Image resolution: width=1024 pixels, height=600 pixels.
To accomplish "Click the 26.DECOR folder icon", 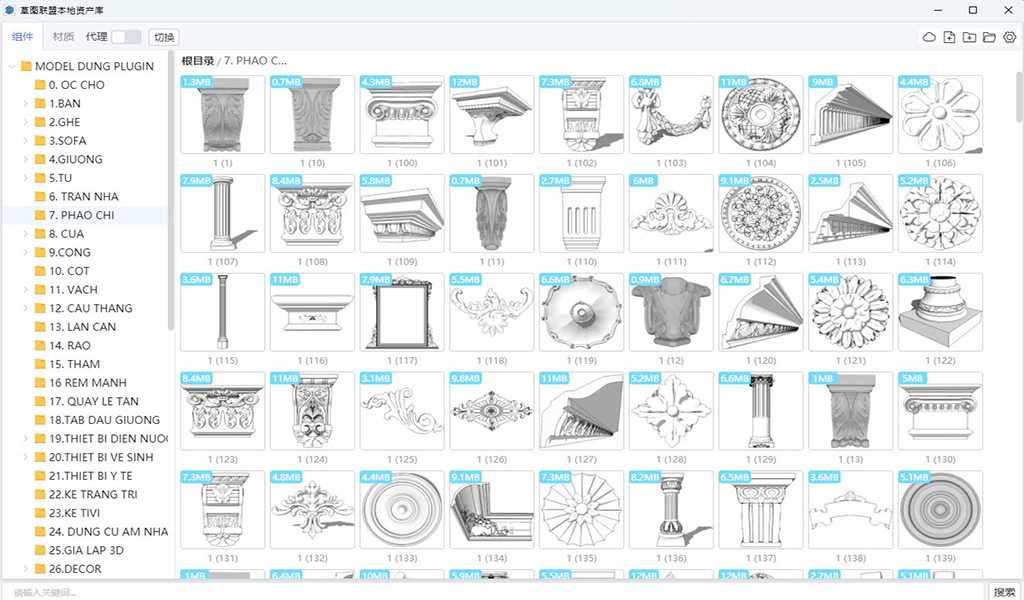I will click(41, 569).
